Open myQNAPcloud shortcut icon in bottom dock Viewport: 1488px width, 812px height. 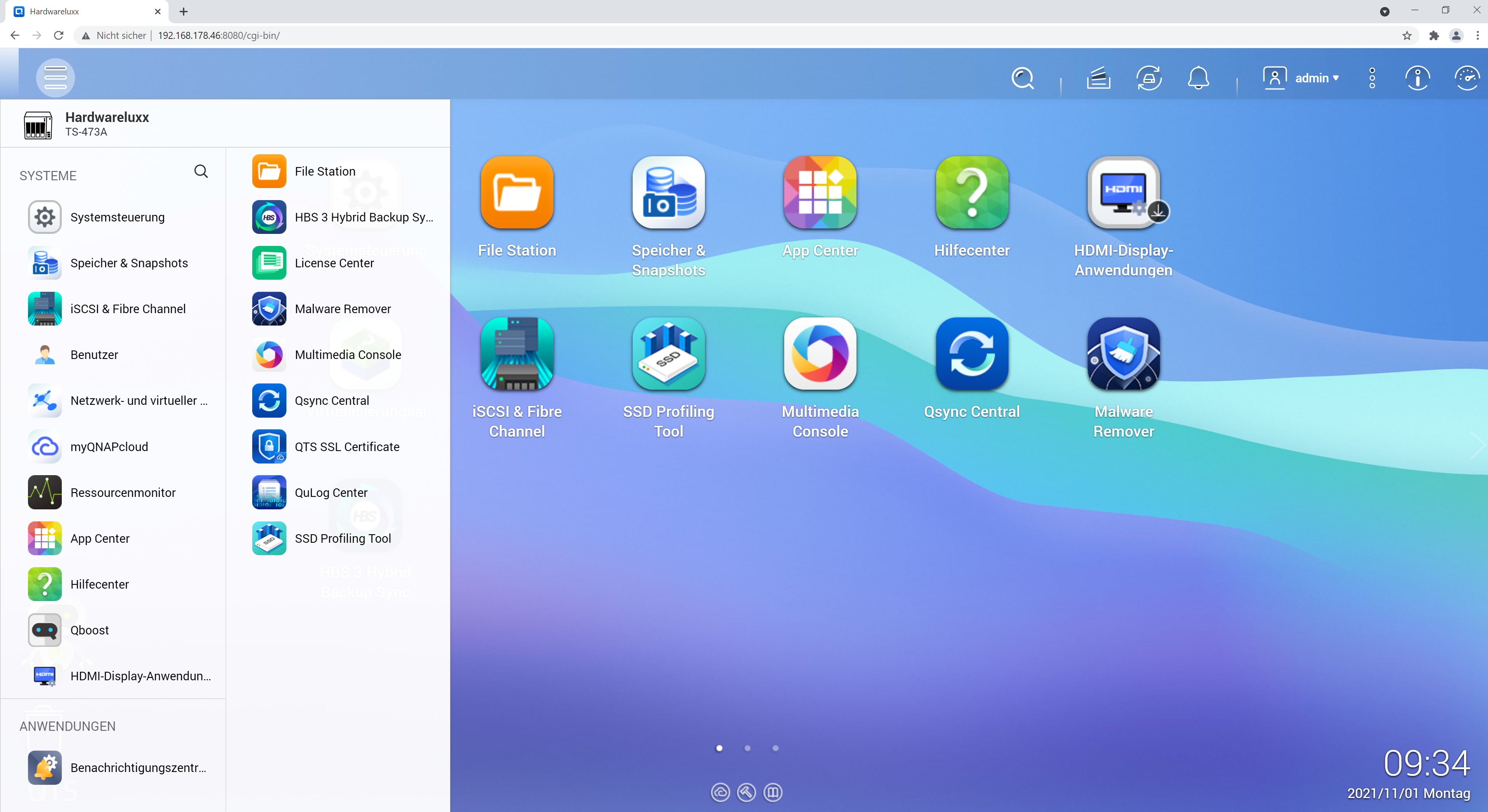tap(720, 792)
